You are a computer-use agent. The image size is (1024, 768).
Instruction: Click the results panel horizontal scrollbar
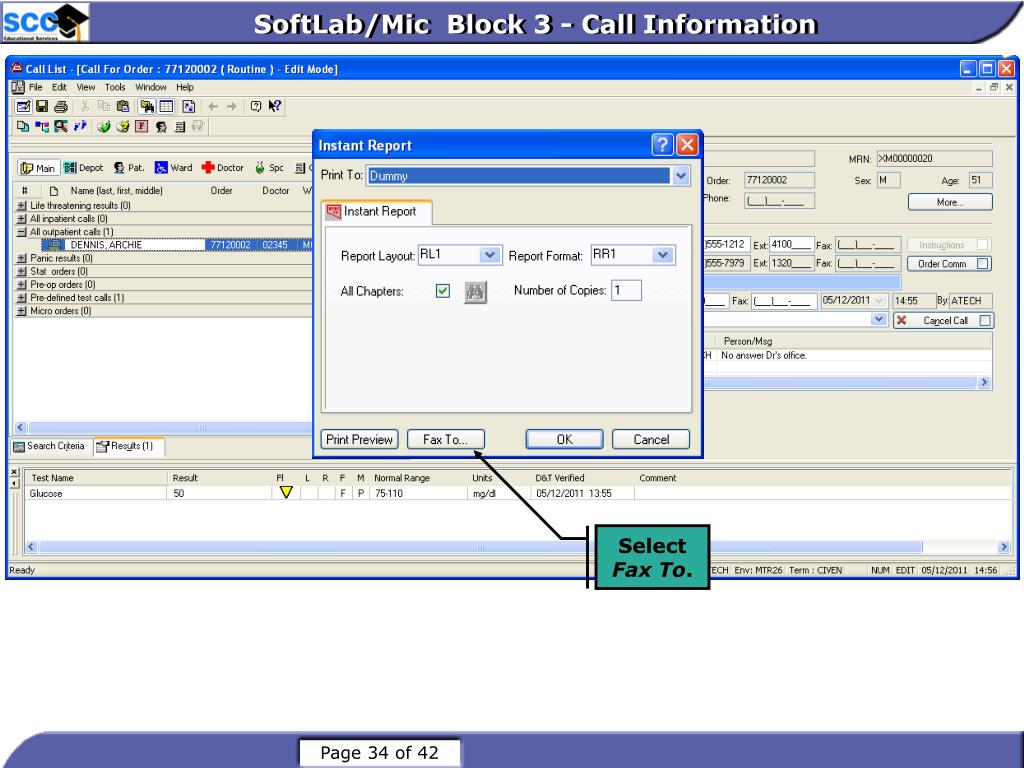pos(517,547)
